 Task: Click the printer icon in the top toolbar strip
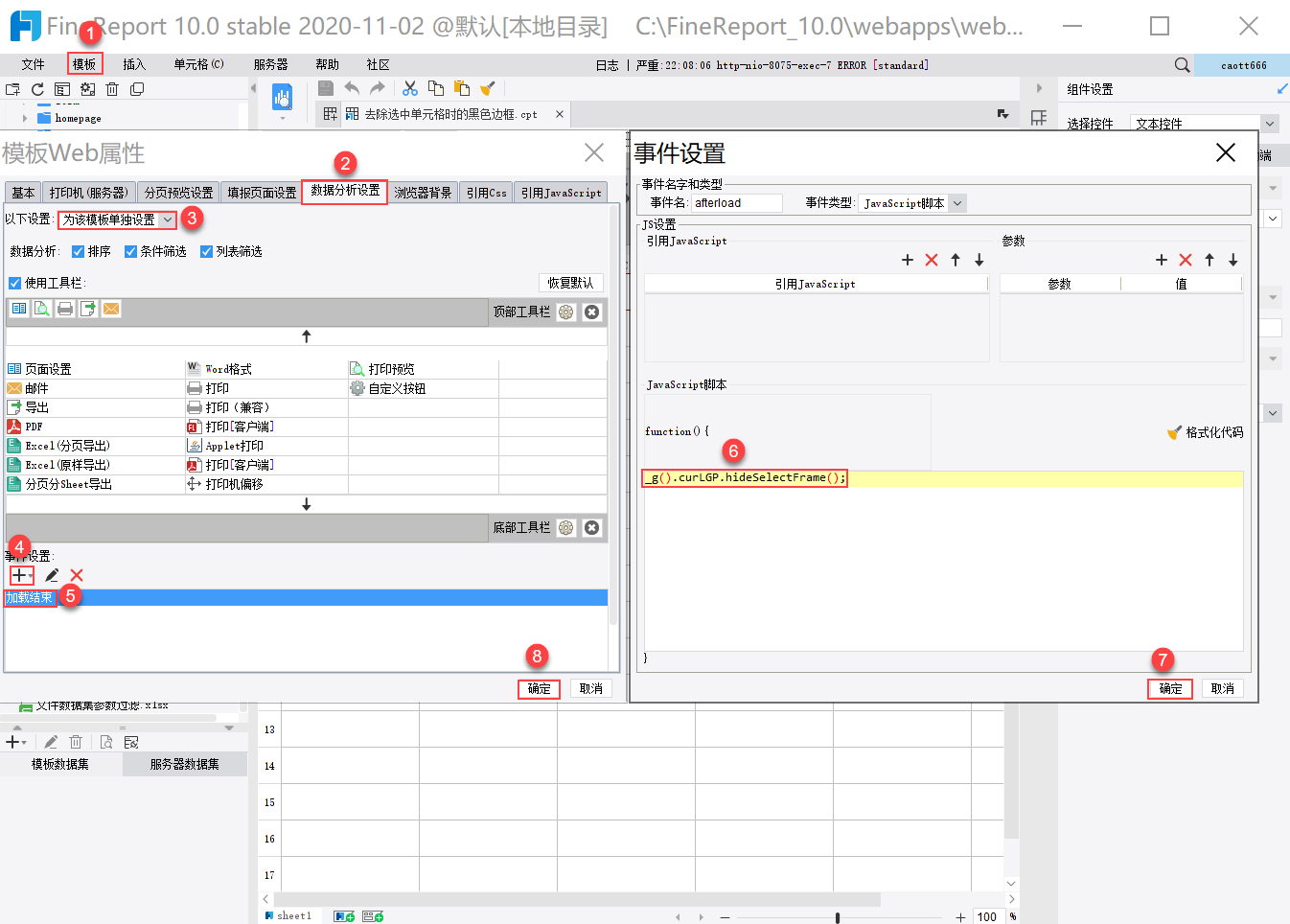coord(65,309)
